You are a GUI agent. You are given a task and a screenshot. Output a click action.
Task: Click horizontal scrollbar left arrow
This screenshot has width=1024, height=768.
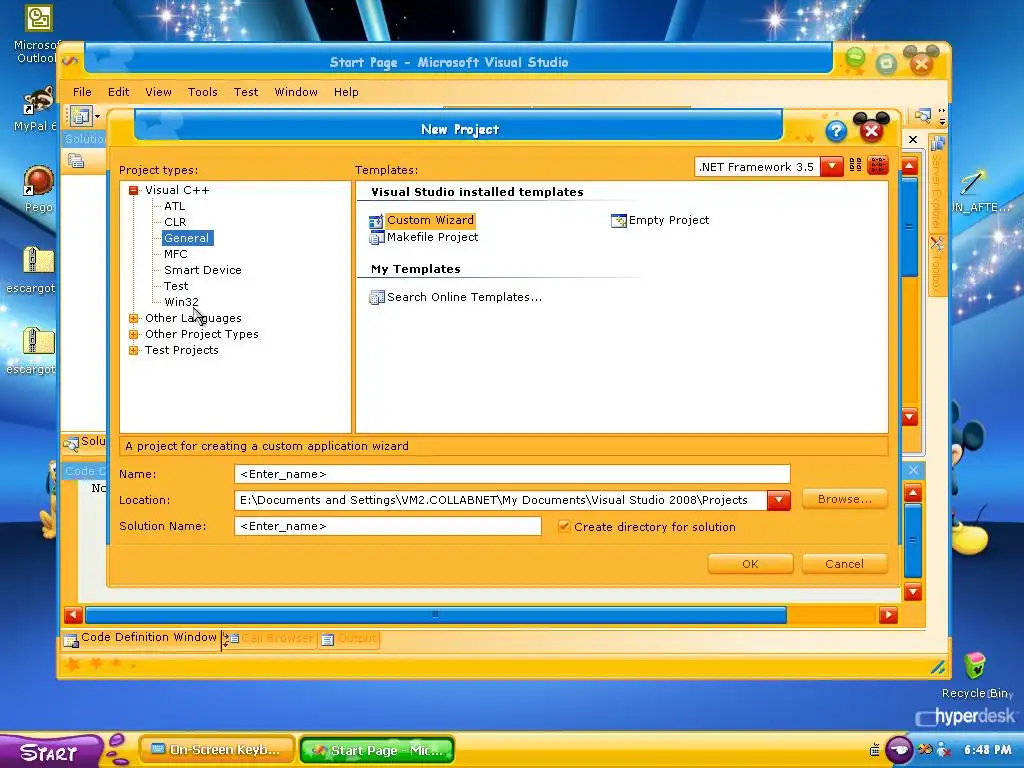tap(73, 615)
